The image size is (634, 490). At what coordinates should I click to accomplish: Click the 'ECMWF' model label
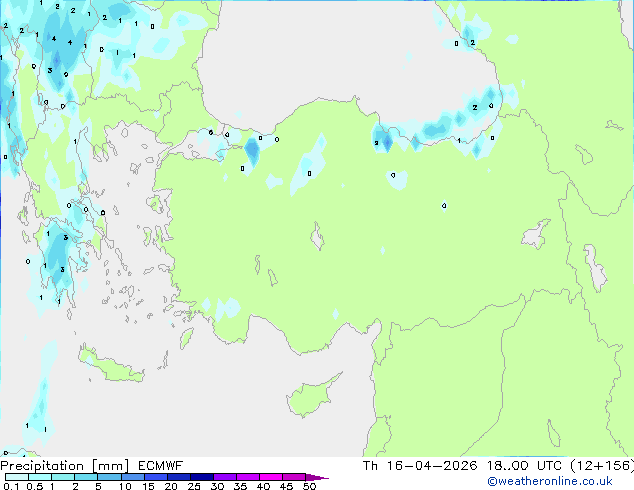[x=161, y=466]
